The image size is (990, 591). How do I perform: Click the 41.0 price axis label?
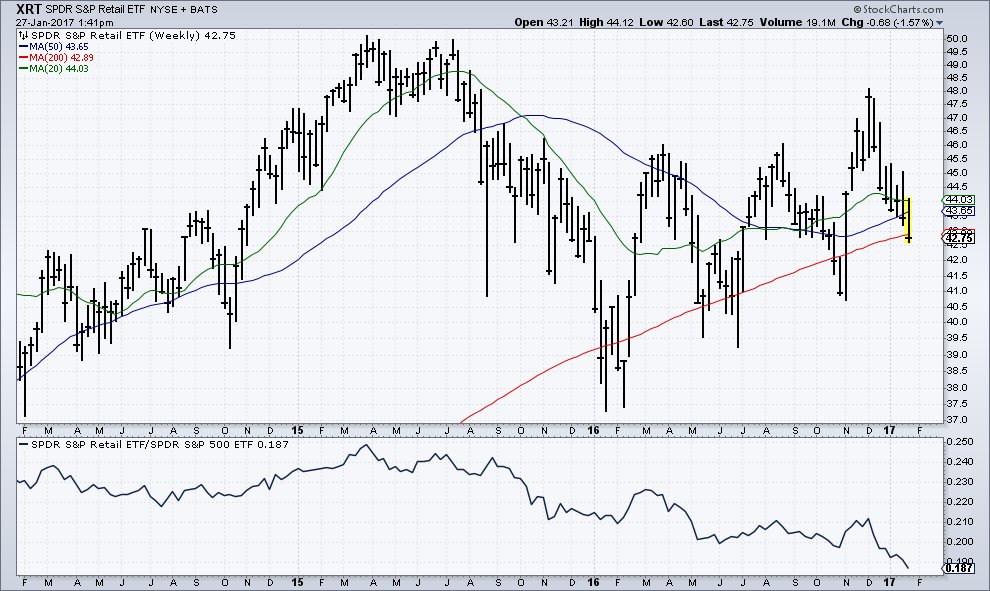957,291
